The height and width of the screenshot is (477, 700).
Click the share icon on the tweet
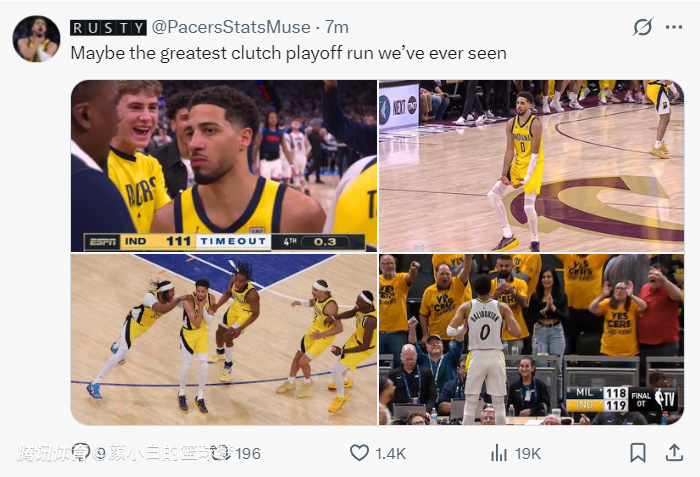pos(675,453)
